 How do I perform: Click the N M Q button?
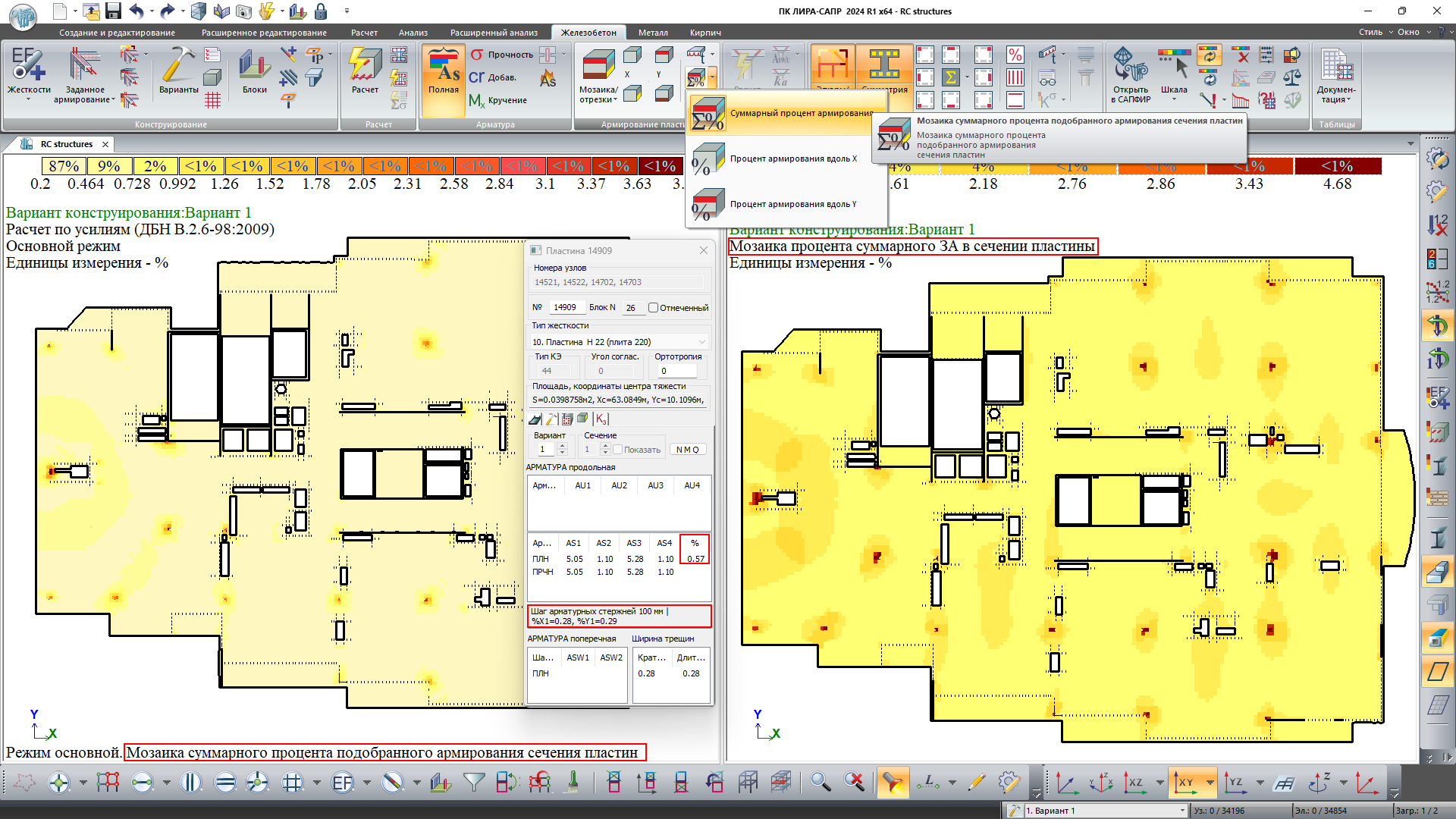pos(687,450)
